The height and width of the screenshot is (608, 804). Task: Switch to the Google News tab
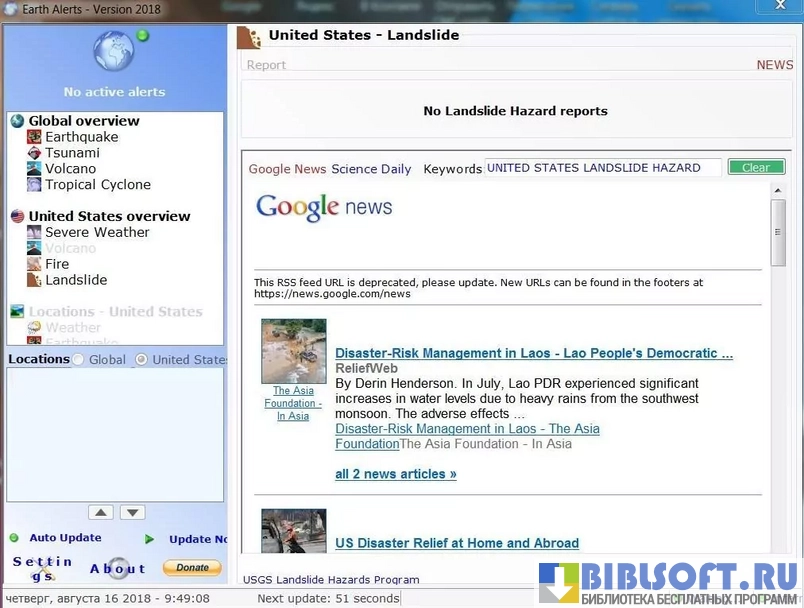[x=287, y=169]
